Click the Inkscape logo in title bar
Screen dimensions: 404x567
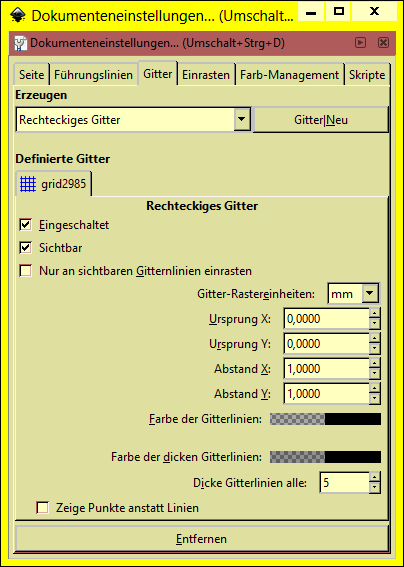coord(18,15)
